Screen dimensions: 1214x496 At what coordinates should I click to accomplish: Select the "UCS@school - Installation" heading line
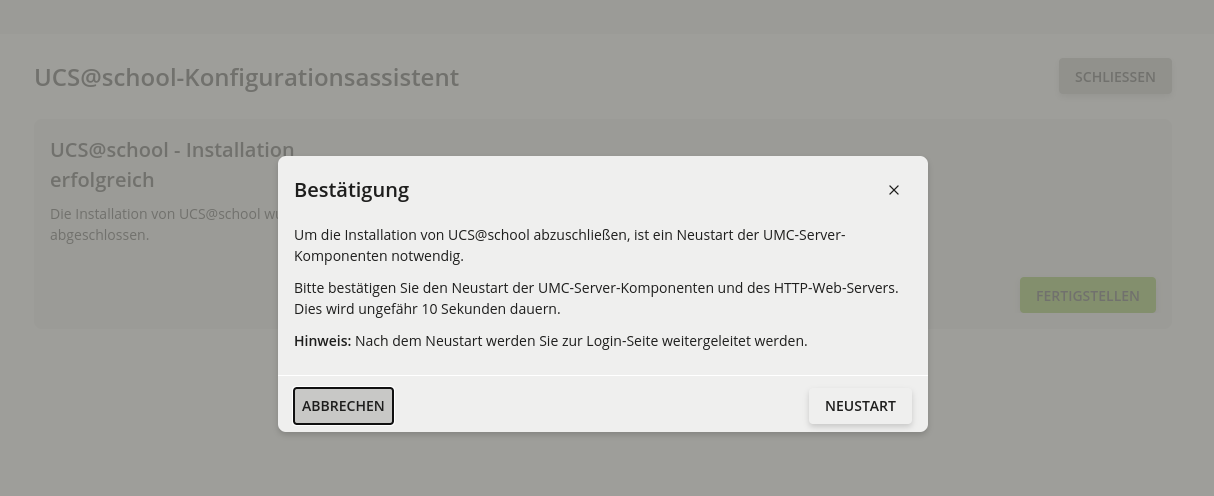click(172, 150)
